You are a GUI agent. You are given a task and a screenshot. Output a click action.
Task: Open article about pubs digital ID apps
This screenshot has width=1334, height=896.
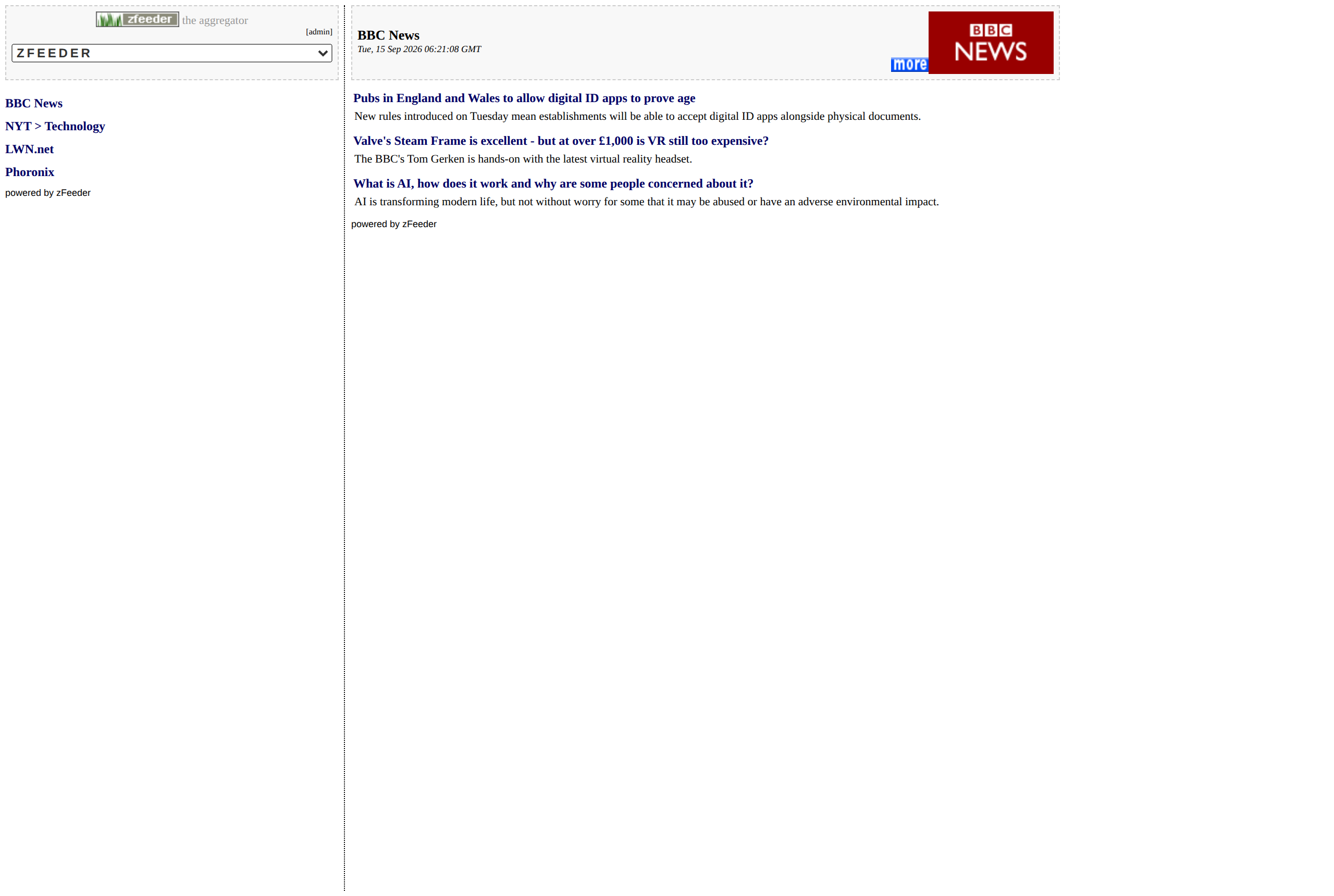524,98
